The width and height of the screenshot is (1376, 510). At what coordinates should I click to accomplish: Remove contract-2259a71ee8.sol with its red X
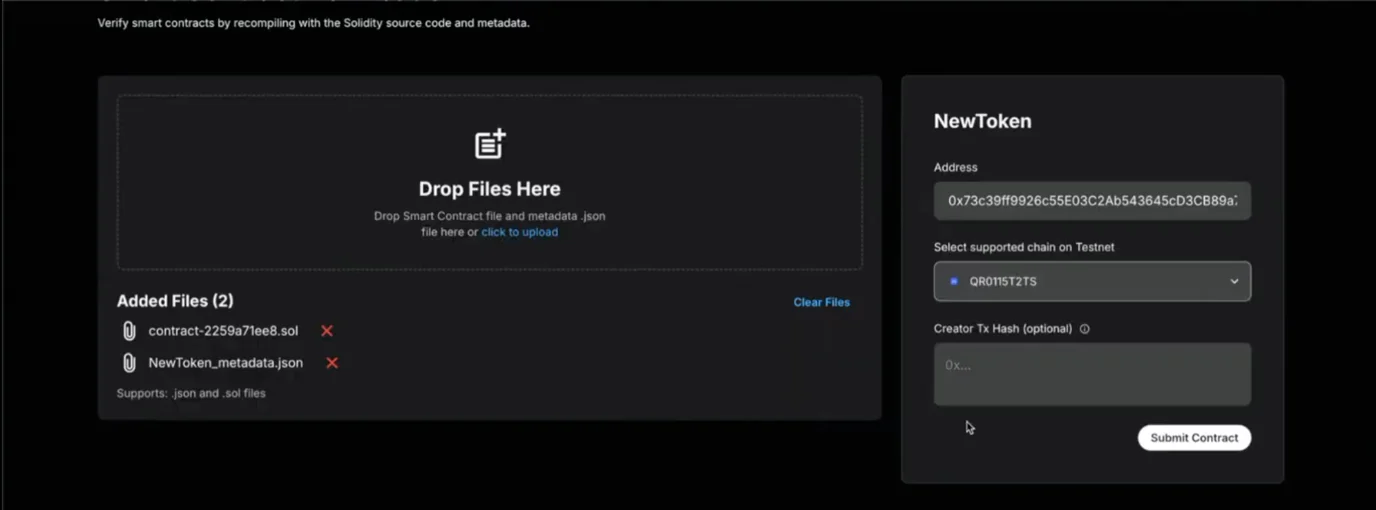point(326,331)
